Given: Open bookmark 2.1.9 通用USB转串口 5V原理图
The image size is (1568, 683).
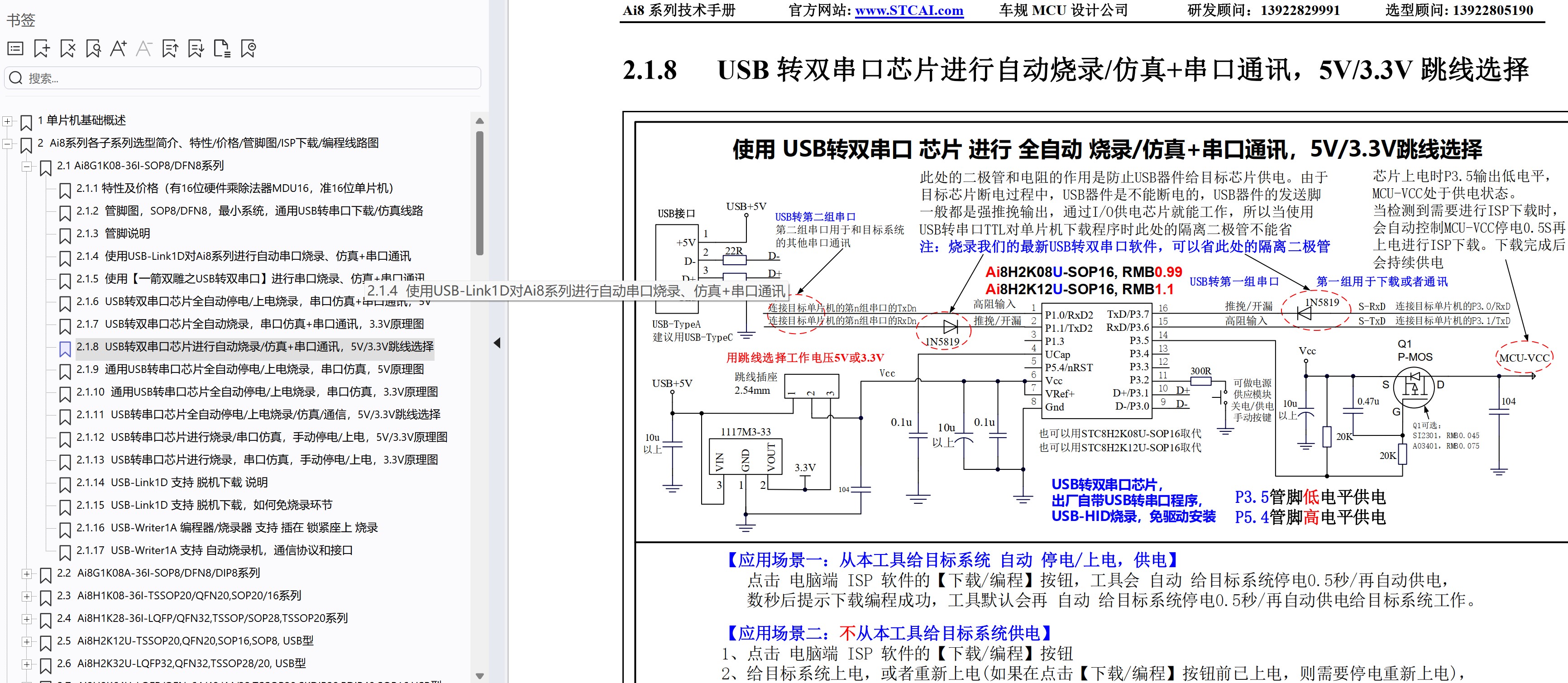Looking at the screenshot, I should [249, 369].
